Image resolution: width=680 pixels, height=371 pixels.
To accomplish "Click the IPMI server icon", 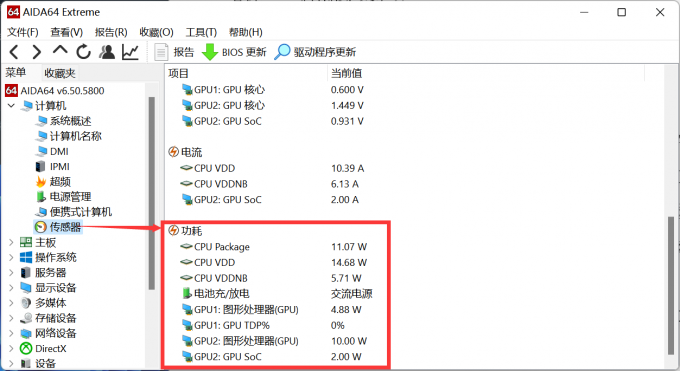I will (x=40, y=166).
